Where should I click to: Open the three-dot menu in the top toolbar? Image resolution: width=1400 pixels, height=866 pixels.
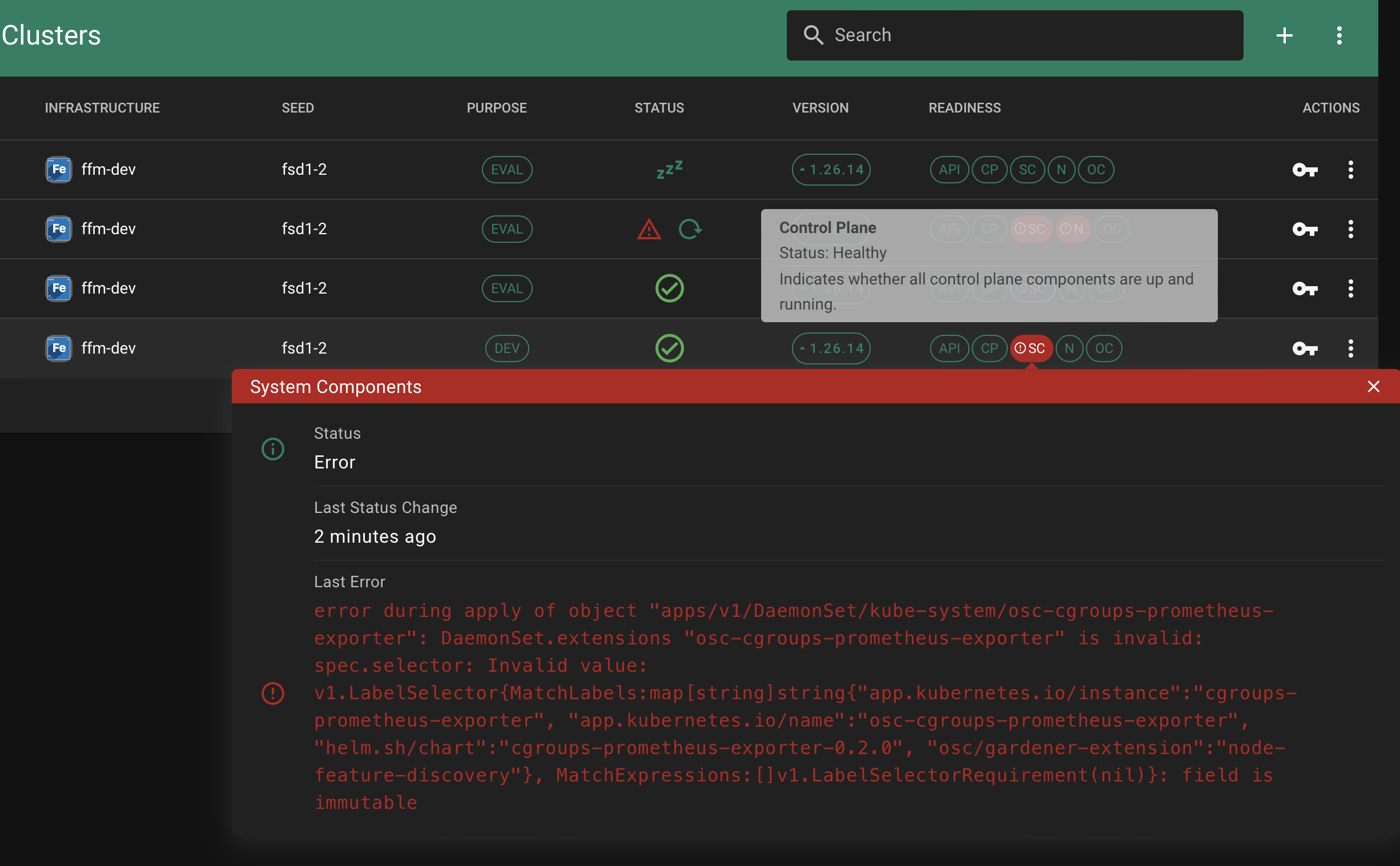click(x=1339, y=35)
